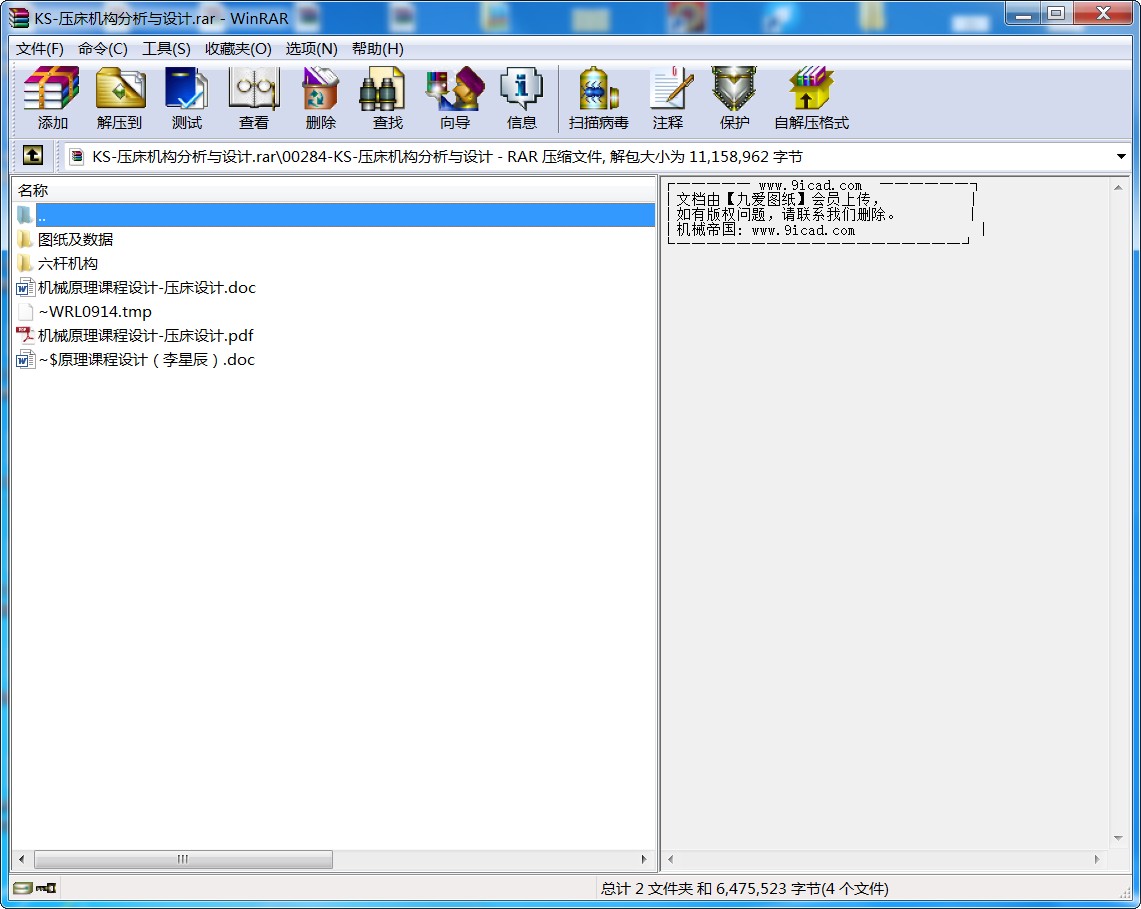1141x909 pixels.
Task: Click the 名称 column header
Action: pos(33,190)
